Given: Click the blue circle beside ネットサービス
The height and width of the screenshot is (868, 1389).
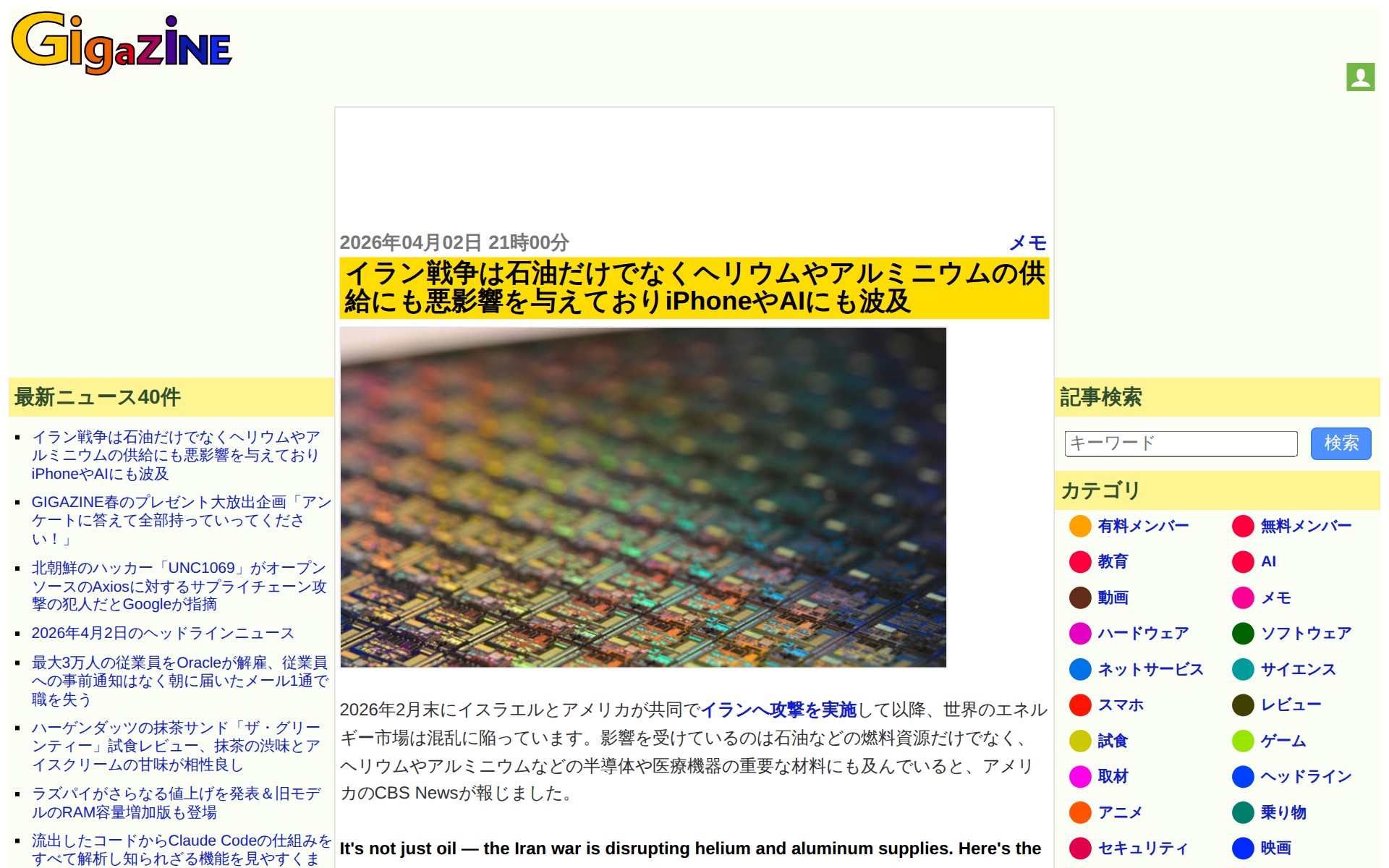Looking at the screenshot, I should [x=1080, y=669].
